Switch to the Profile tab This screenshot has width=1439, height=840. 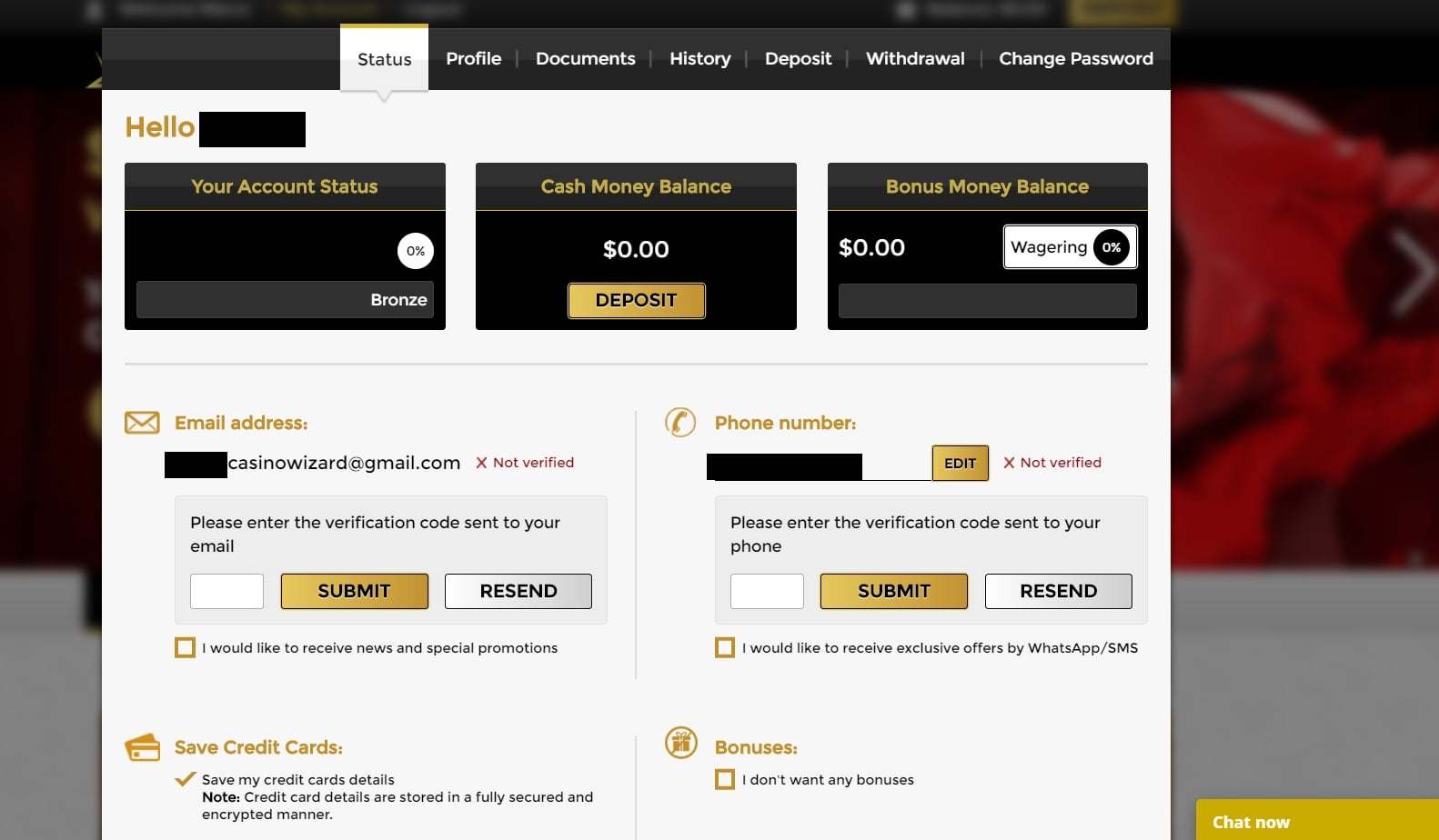click(474, 58)
